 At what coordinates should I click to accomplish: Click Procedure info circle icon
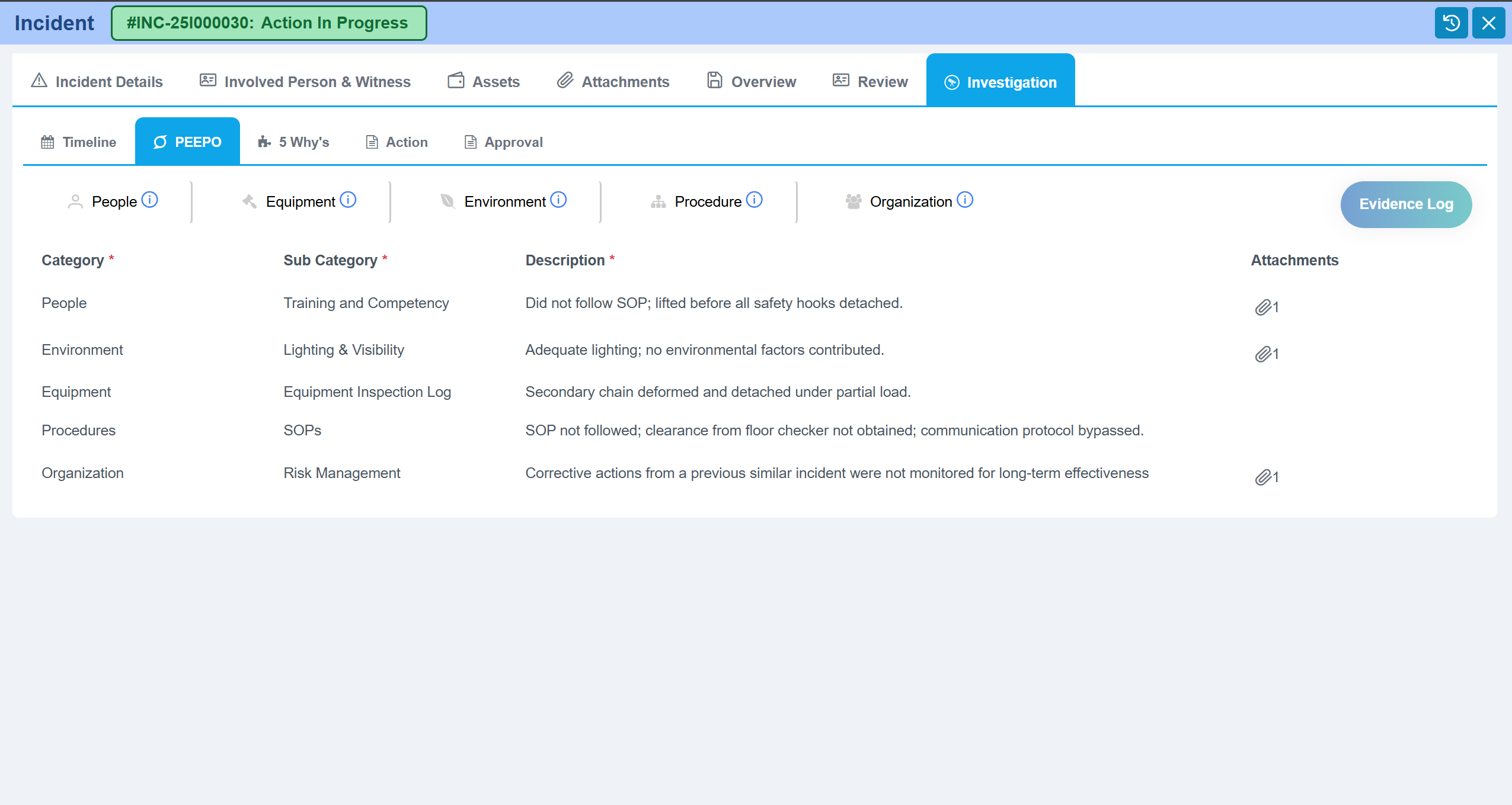coord(754,200)
